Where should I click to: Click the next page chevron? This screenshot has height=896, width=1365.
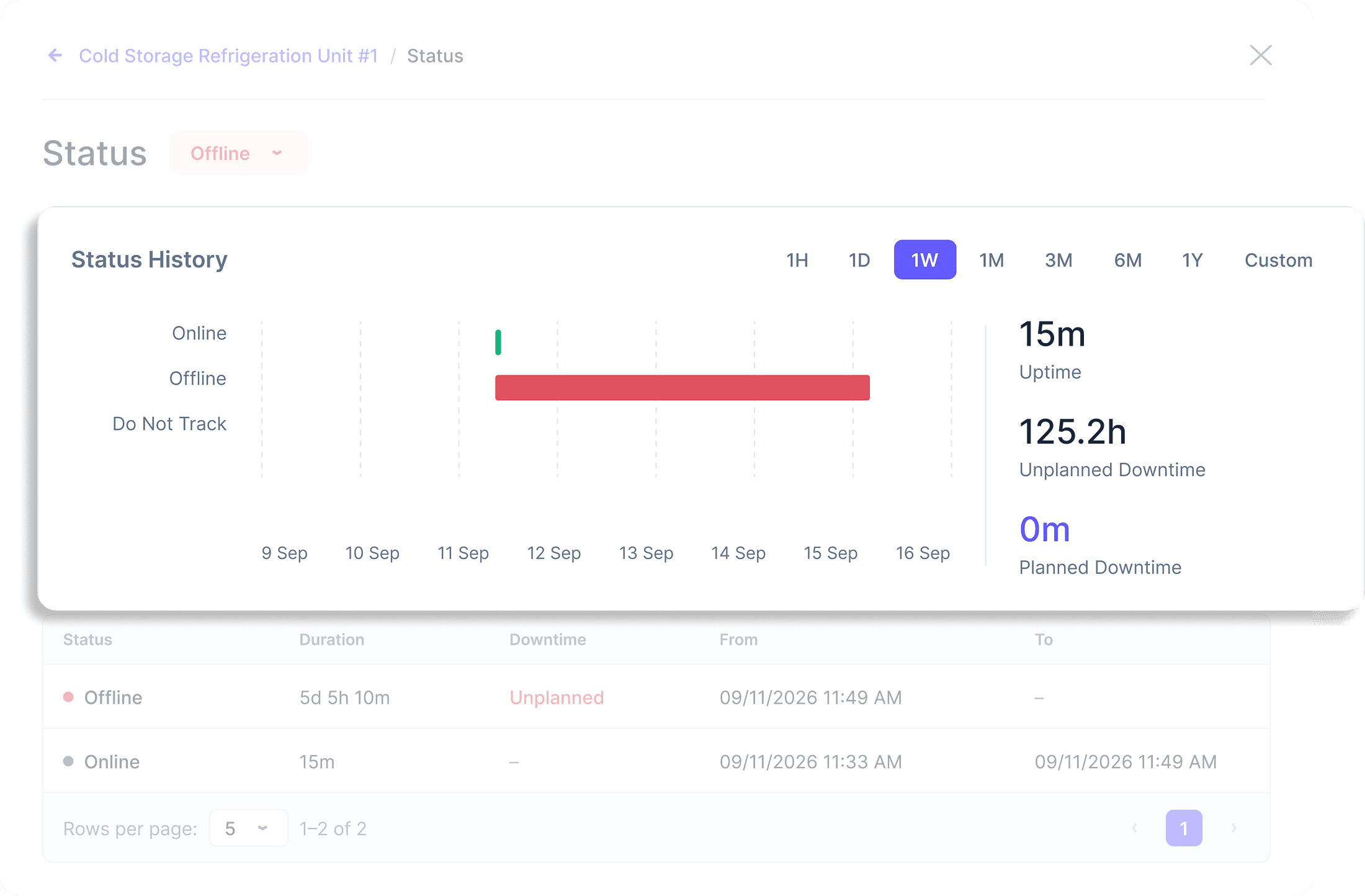coord(1234,828)
